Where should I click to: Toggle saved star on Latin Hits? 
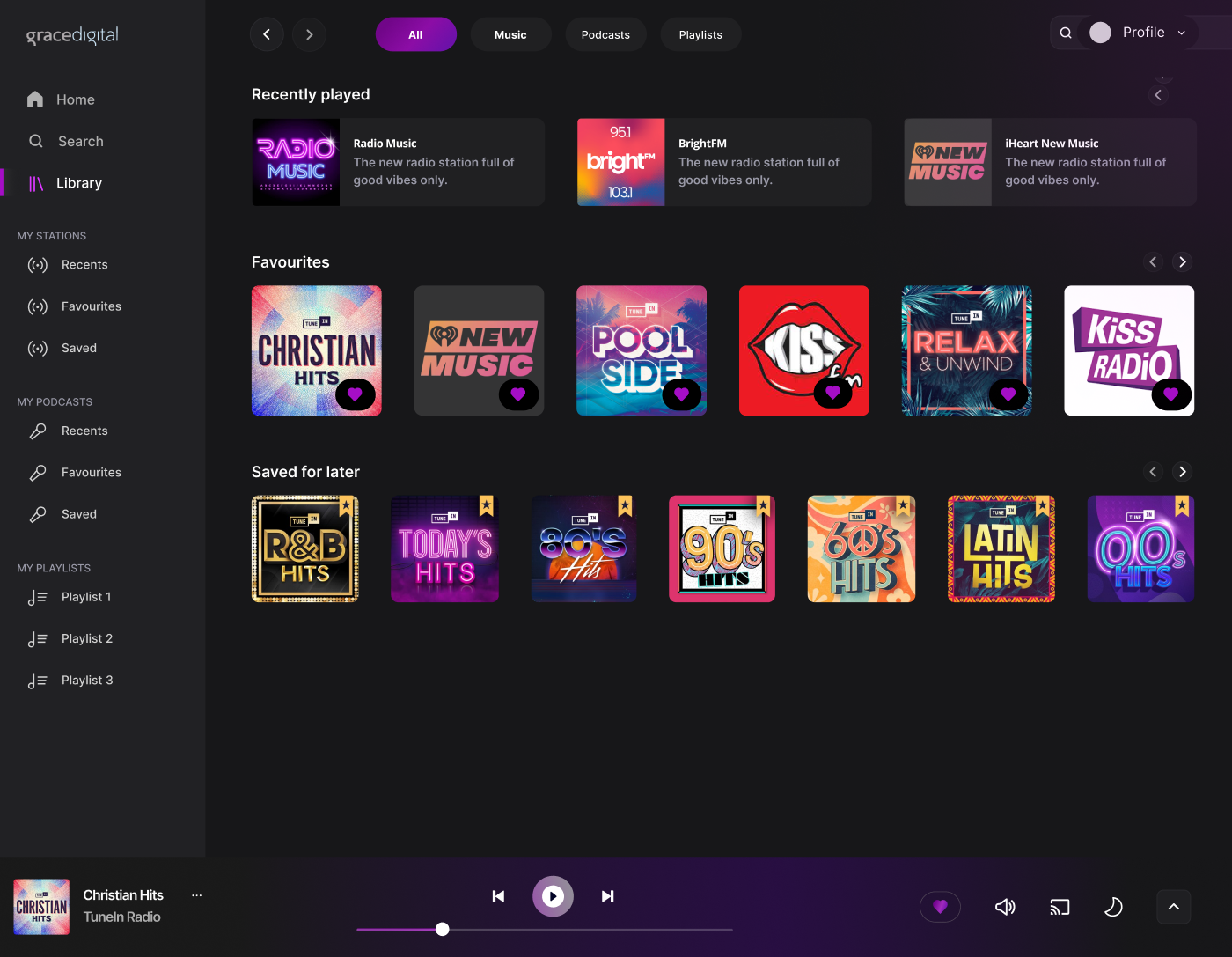coord(1043,506)
